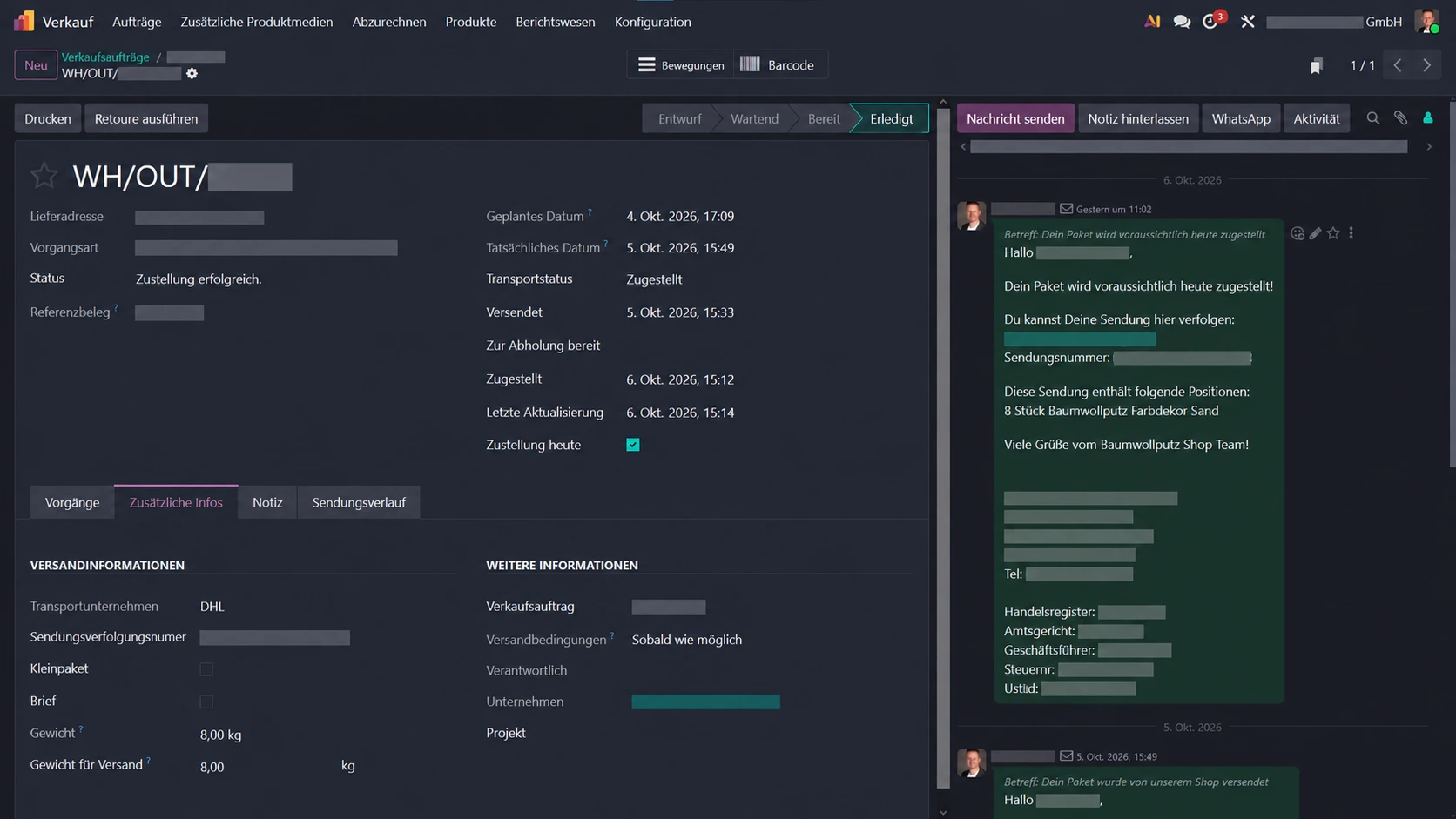Click the WhatsApp button
Screen dimensions: 1456x819
tap(1241, 118)
